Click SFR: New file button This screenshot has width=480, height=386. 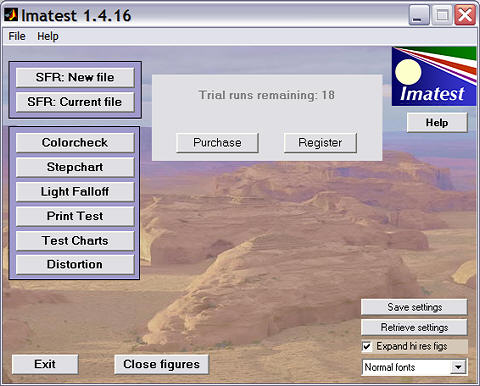click(x=75, y=77)
